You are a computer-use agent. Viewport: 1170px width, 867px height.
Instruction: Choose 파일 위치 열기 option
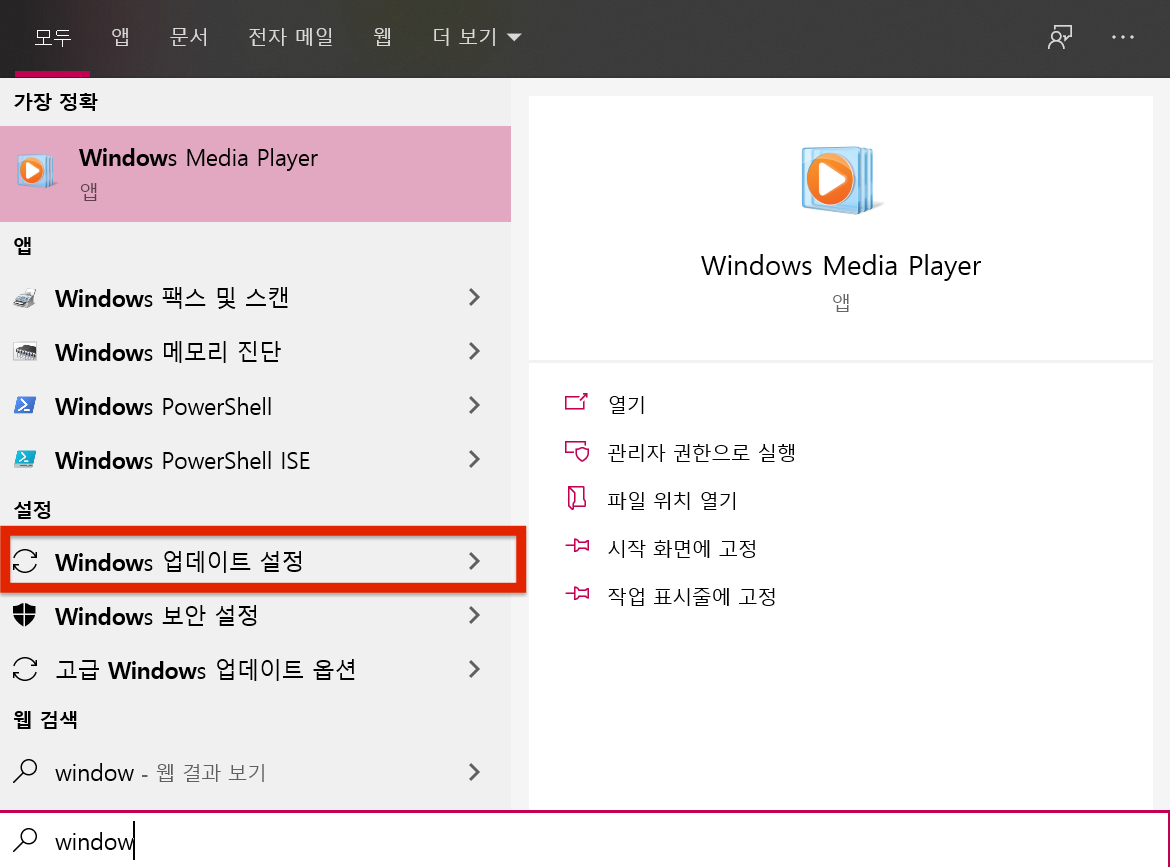coord(672,501)
